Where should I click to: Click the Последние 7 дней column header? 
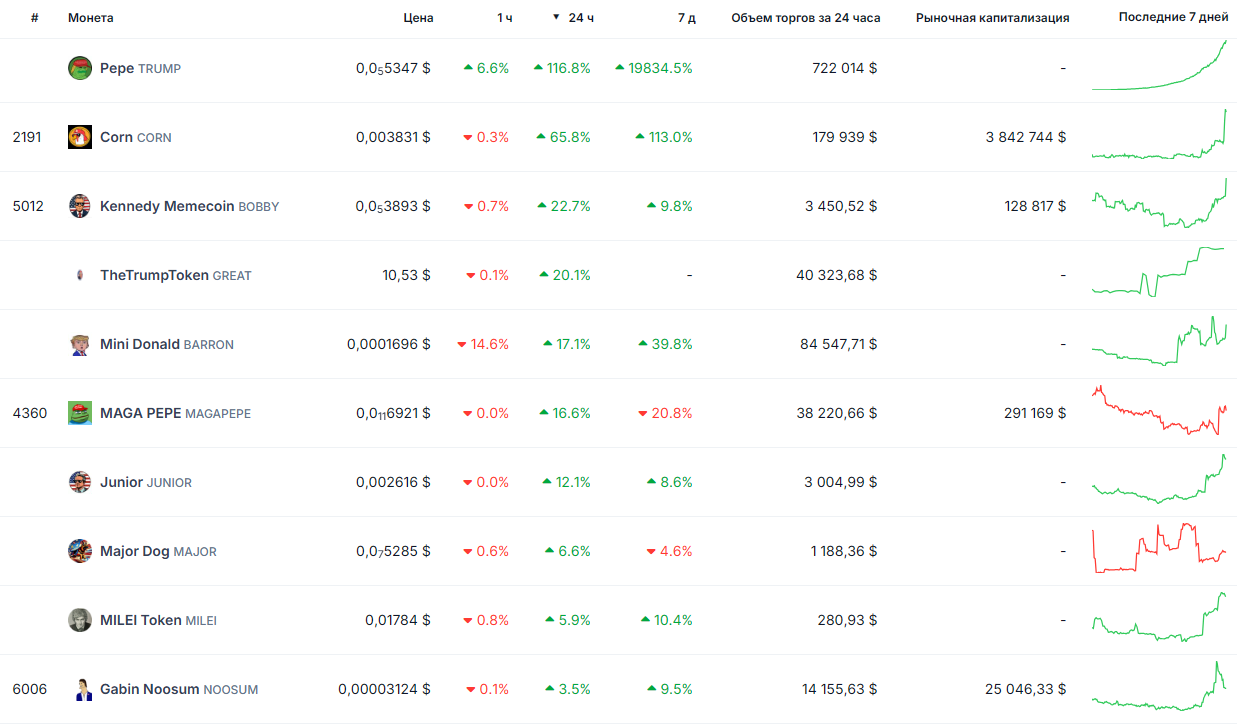pyautogui.click(x=1174, y=18)
